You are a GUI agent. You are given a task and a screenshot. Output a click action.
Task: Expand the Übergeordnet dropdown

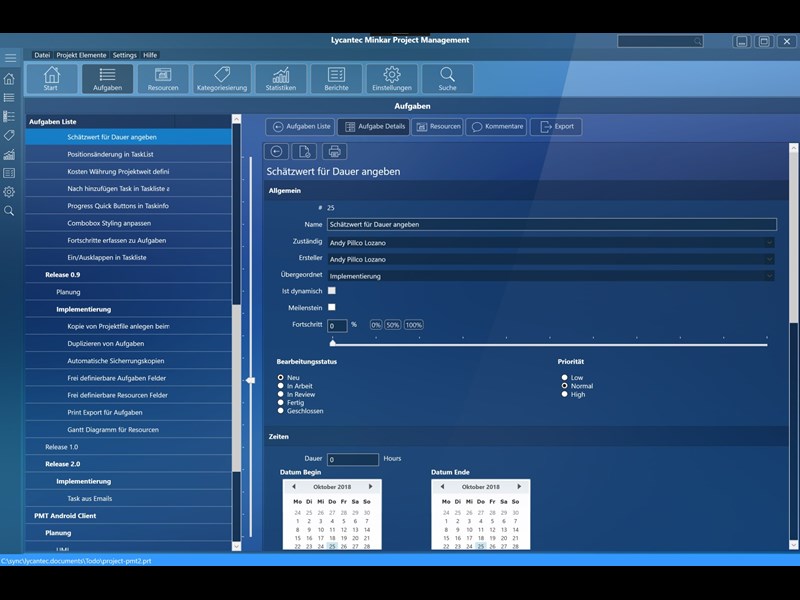pos(551,276)
